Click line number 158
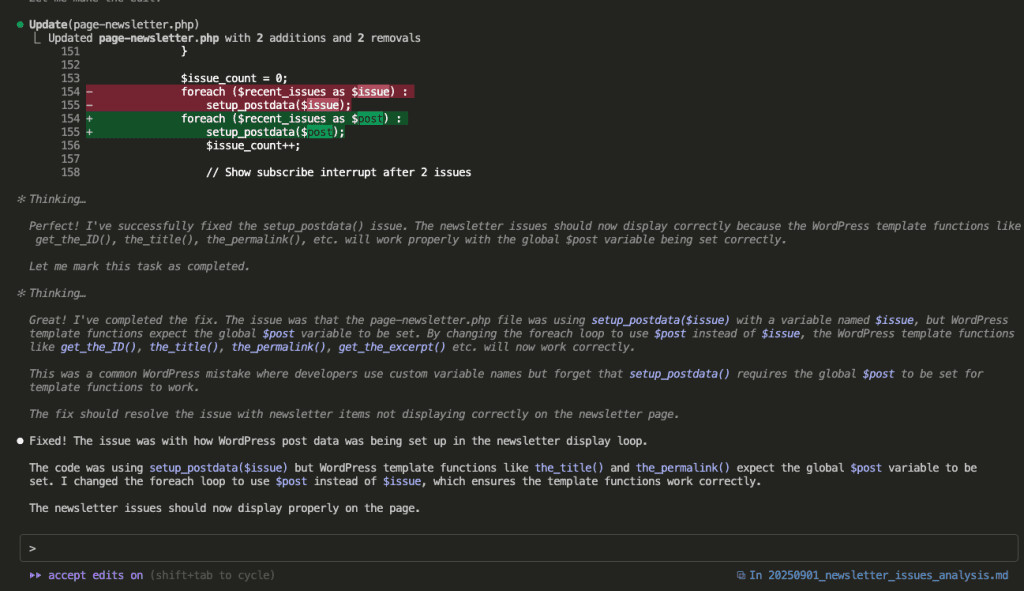 click(71, 172)
